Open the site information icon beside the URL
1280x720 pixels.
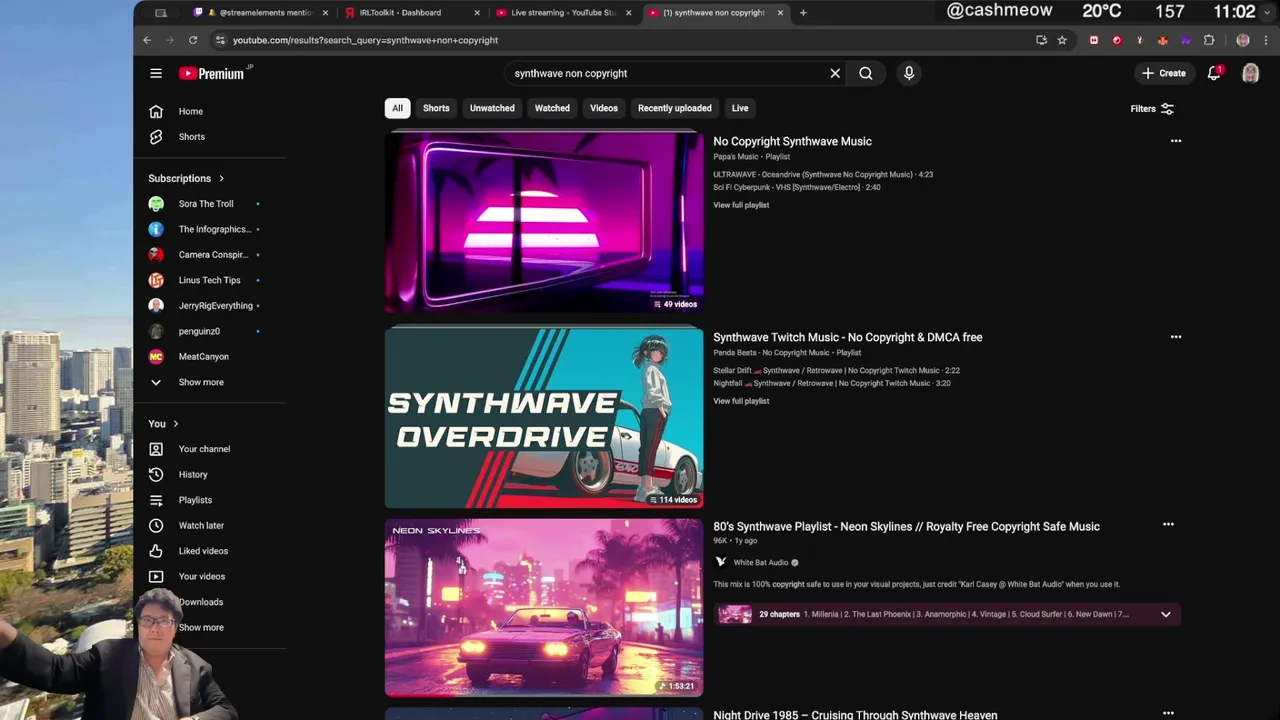[220, 40]
